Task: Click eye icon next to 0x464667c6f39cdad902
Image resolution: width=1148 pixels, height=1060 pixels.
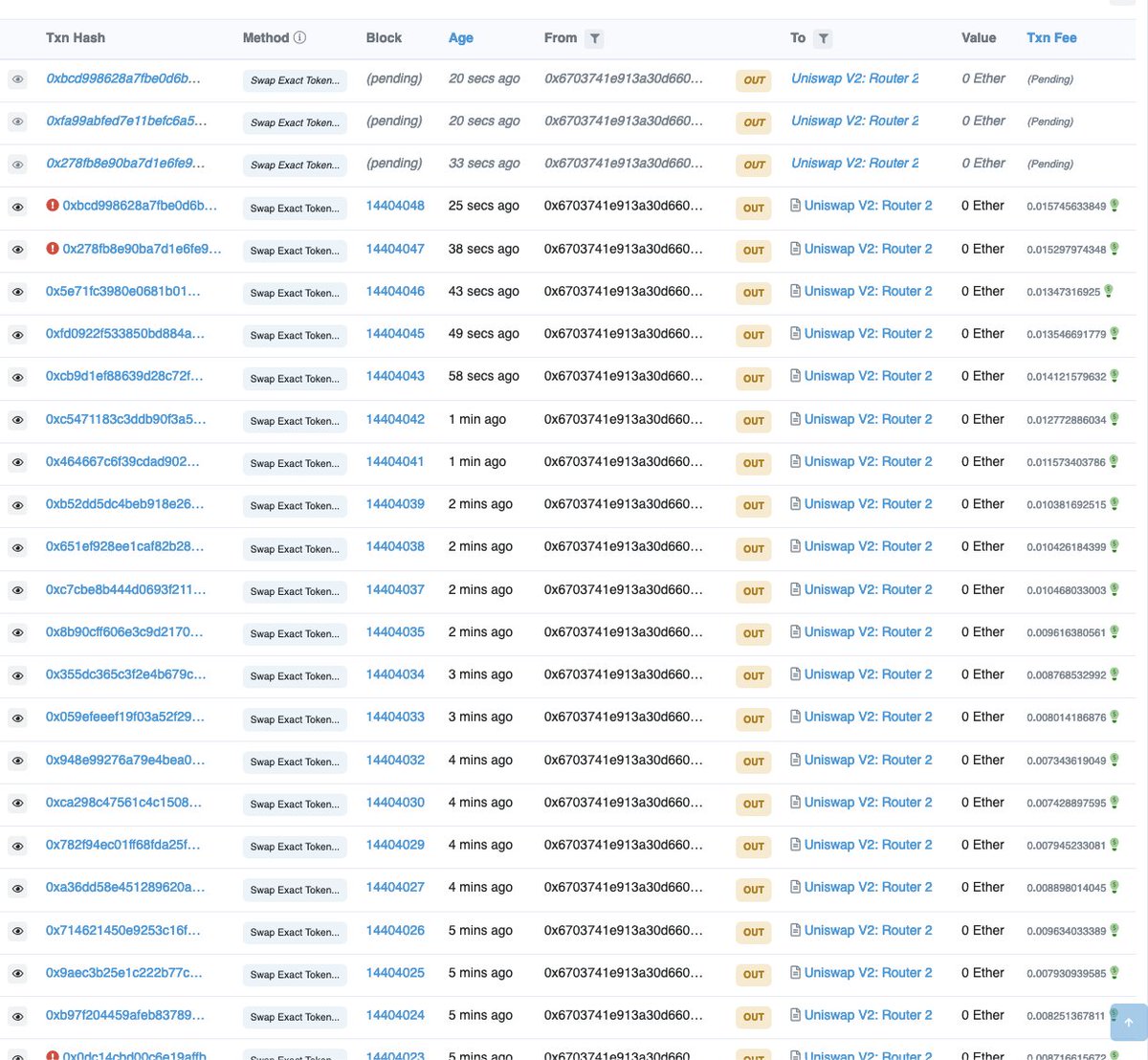Action: tap(17, 462)
